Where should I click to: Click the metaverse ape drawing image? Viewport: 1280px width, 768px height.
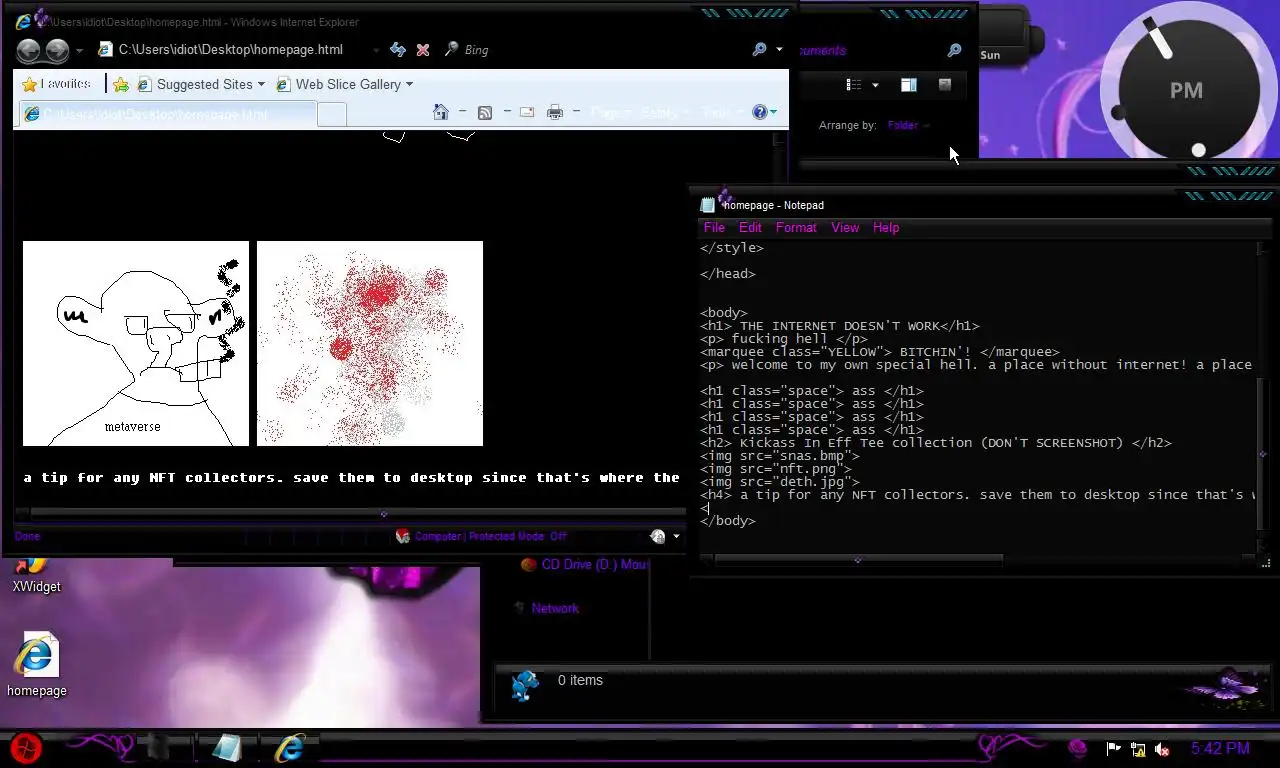pos(136,343)
